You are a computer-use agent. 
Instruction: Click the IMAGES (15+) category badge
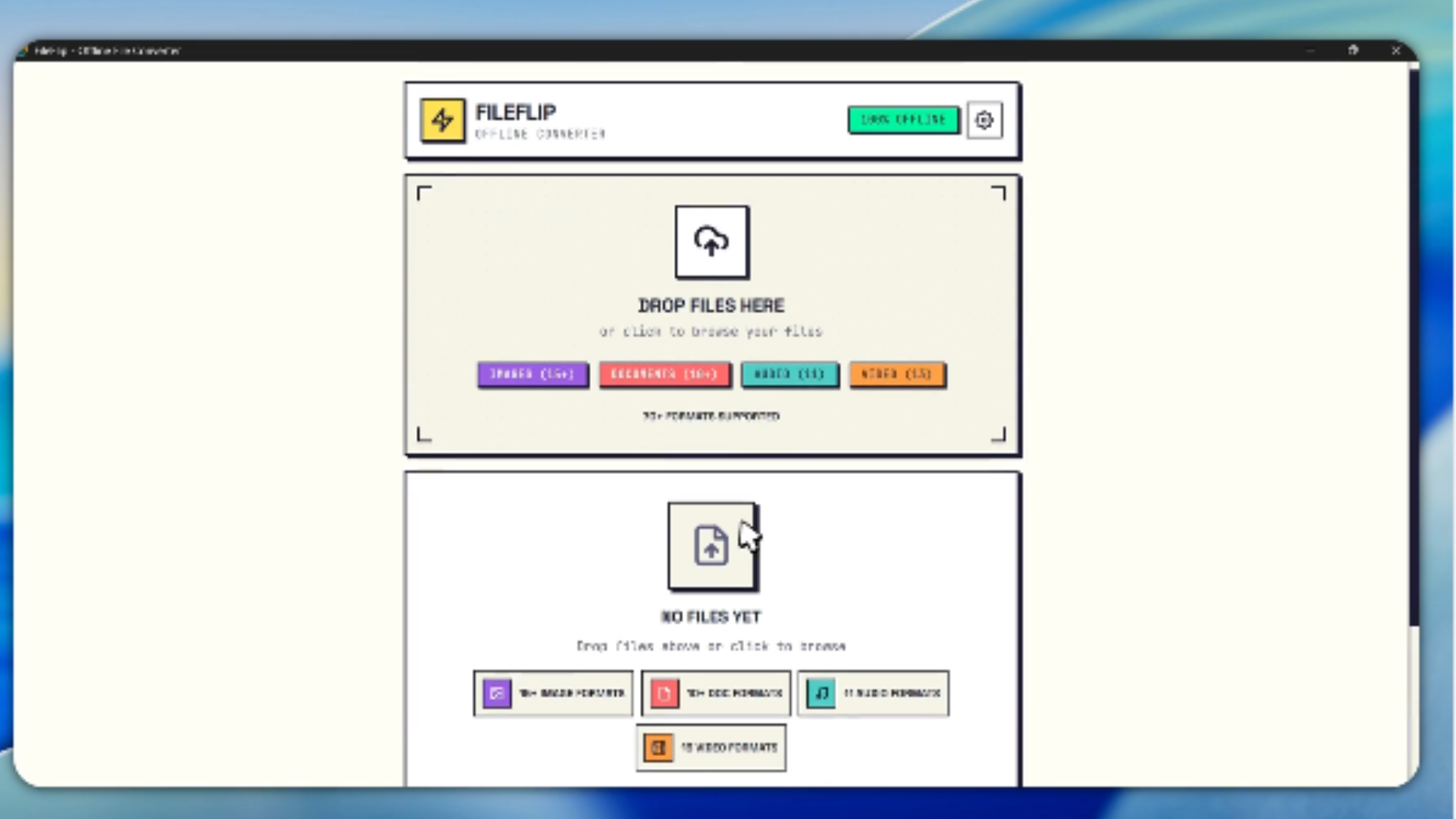point(532,374)
